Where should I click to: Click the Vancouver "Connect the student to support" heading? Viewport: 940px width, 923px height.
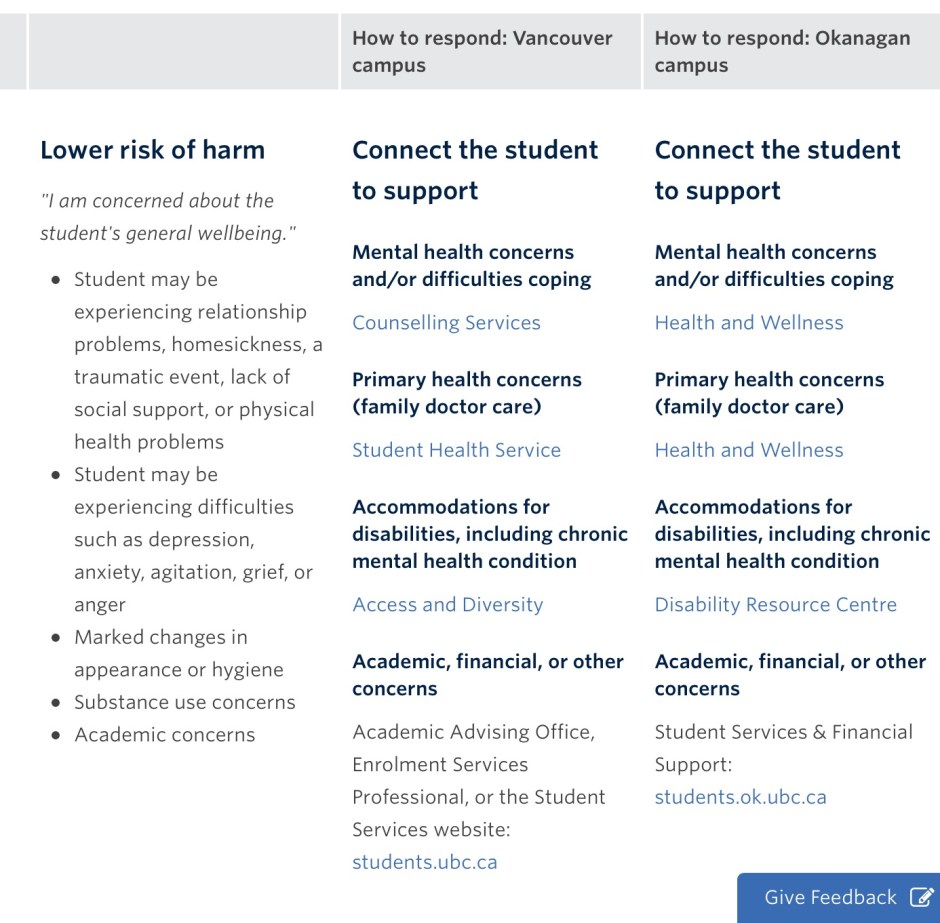coord(475,170)
